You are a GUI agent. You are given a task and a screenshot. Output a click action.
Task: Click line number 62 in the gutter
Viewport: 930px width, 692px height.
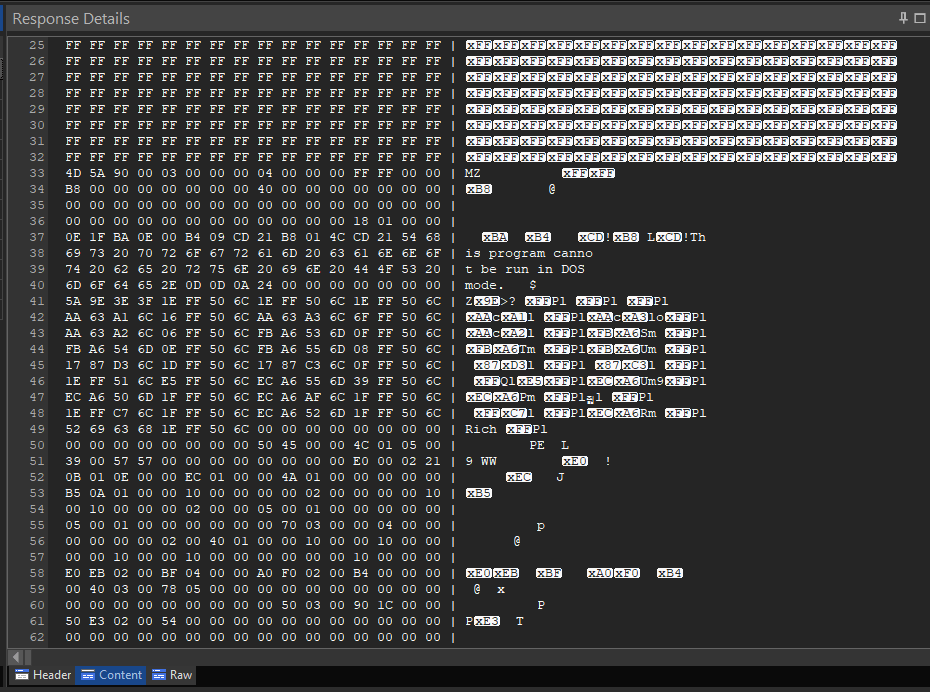37,637
